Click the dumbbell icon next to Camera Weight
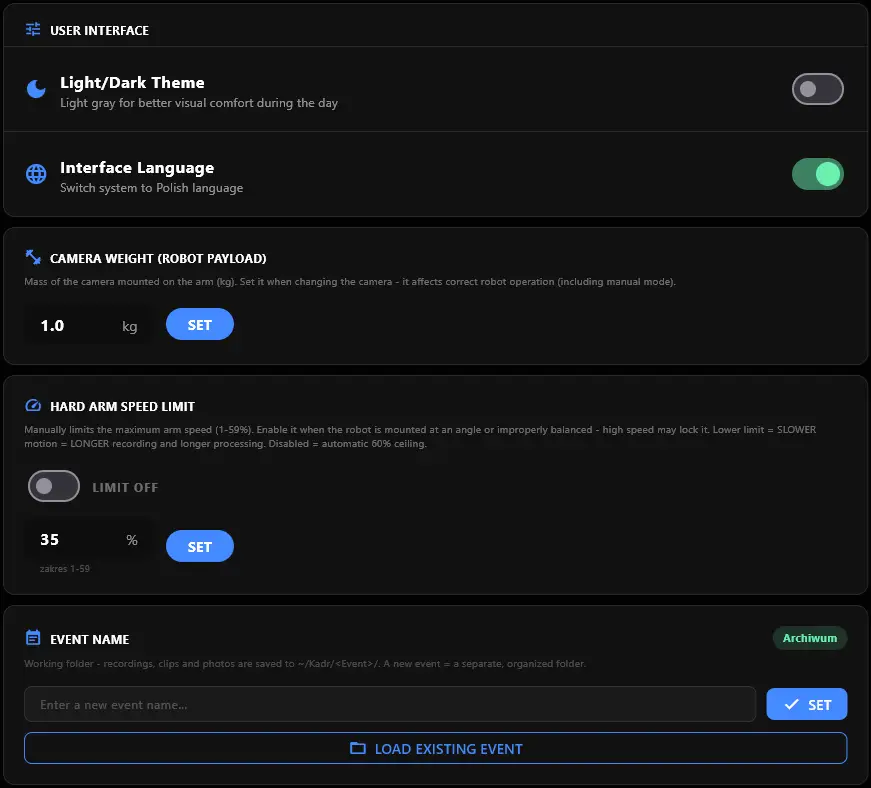 (x=33, y=257)
